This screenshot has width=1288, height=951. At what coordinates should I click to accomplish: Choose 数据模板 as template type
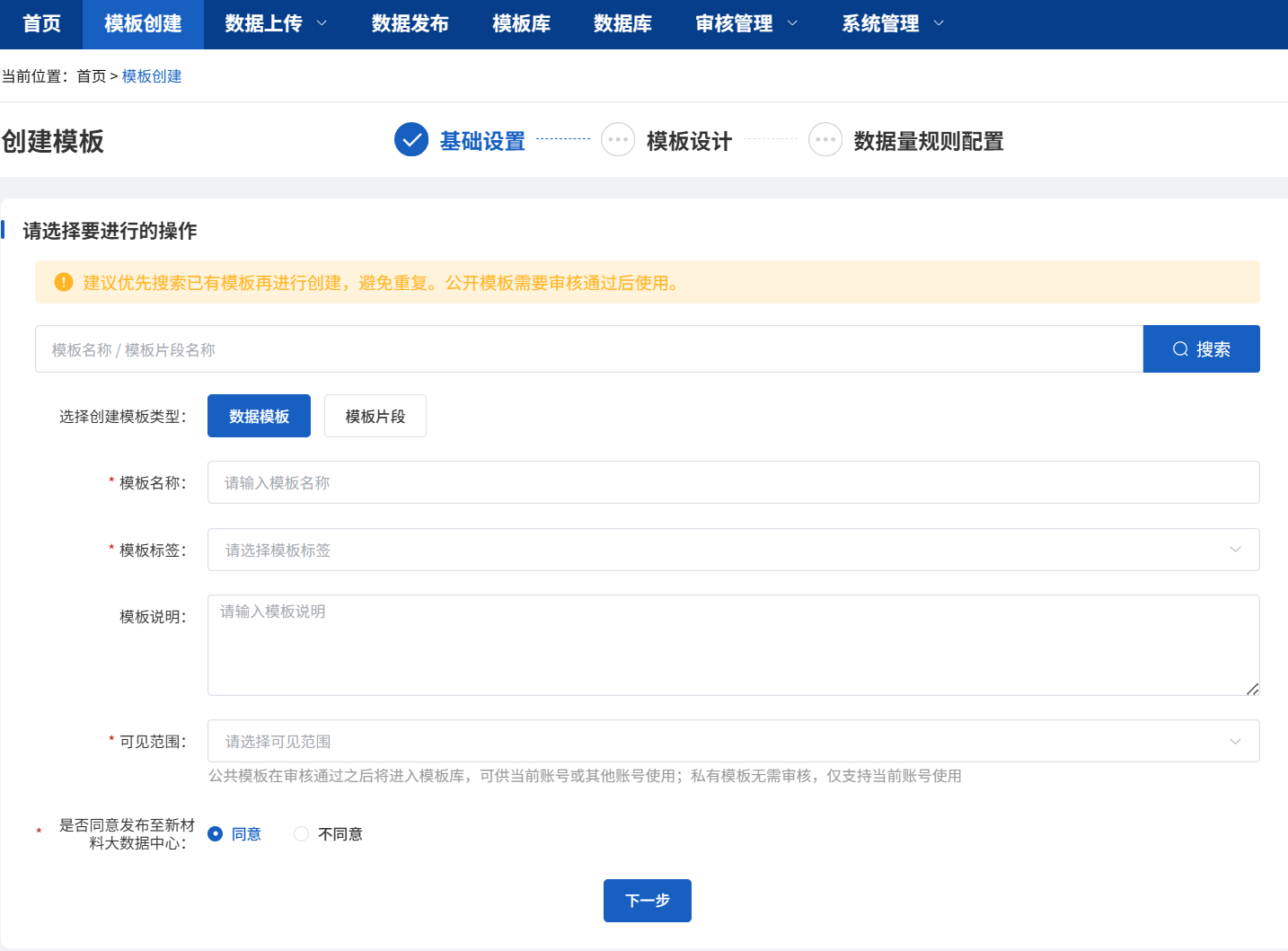259,416
